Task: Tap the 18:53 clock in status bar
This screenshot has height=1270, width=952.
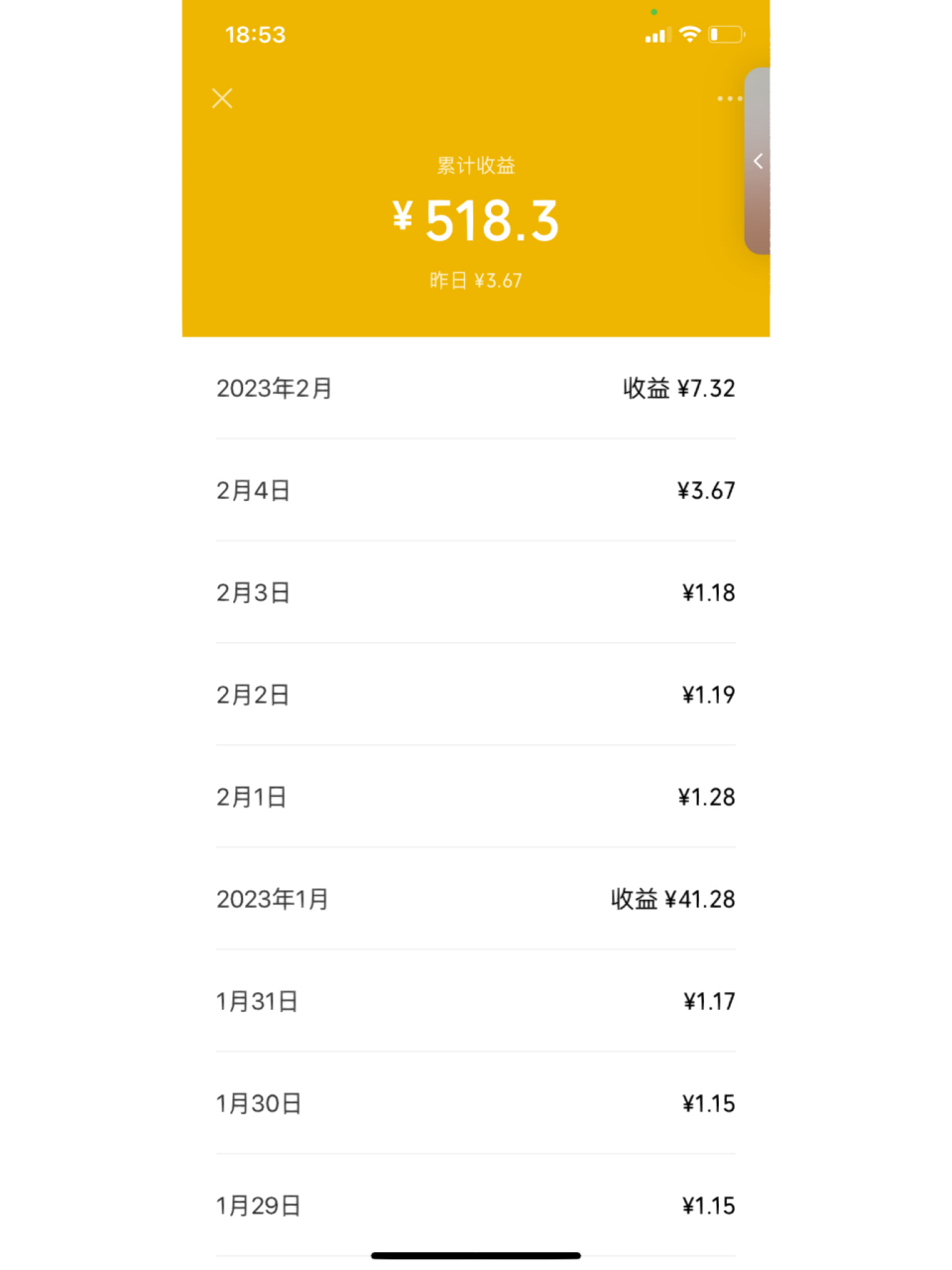Action: pos(255,35)
